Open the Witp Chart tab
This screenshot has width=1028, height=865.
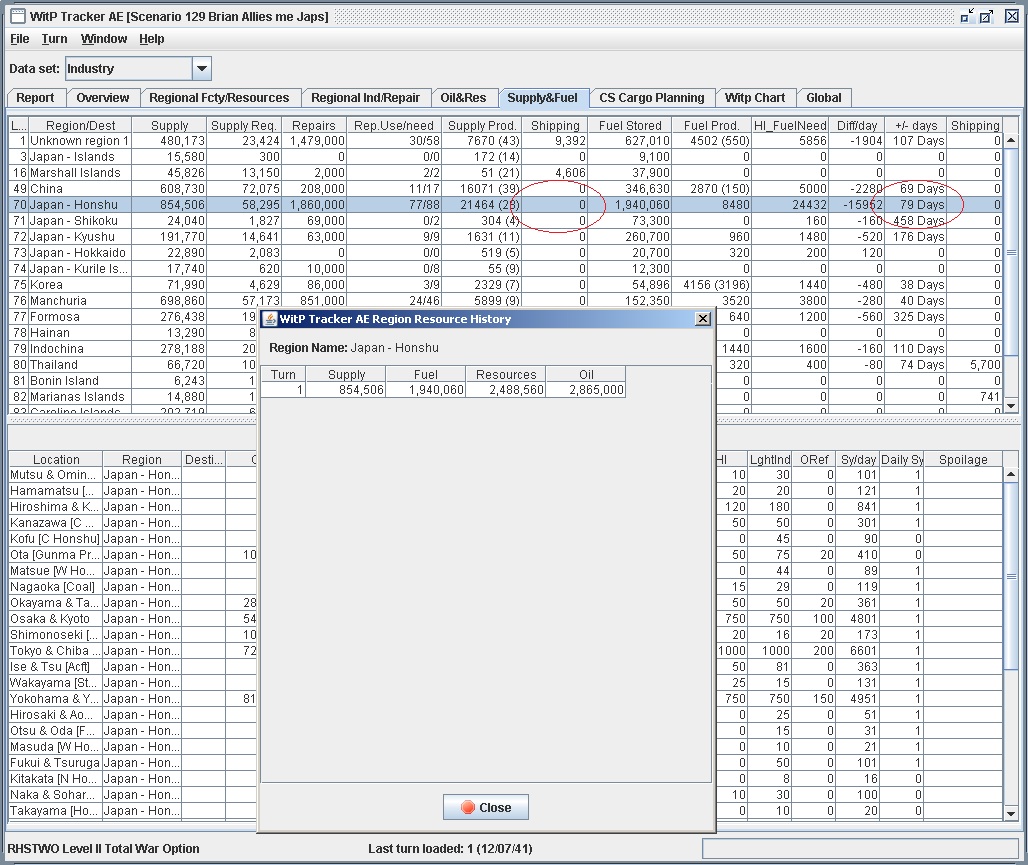[755, 98]
